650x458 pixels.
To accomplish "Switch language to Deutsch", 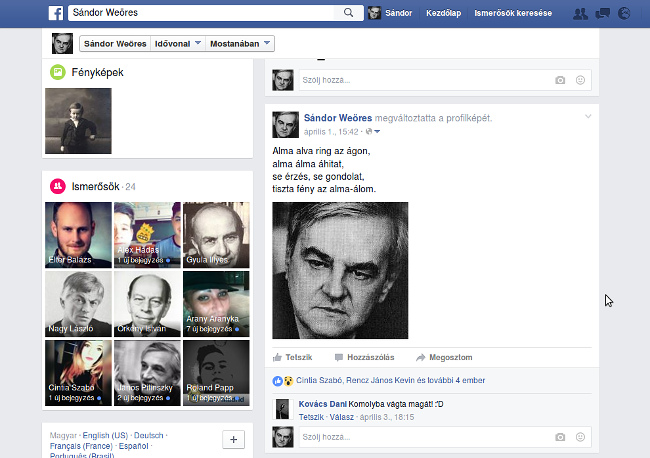I will (x=148, y=436).
